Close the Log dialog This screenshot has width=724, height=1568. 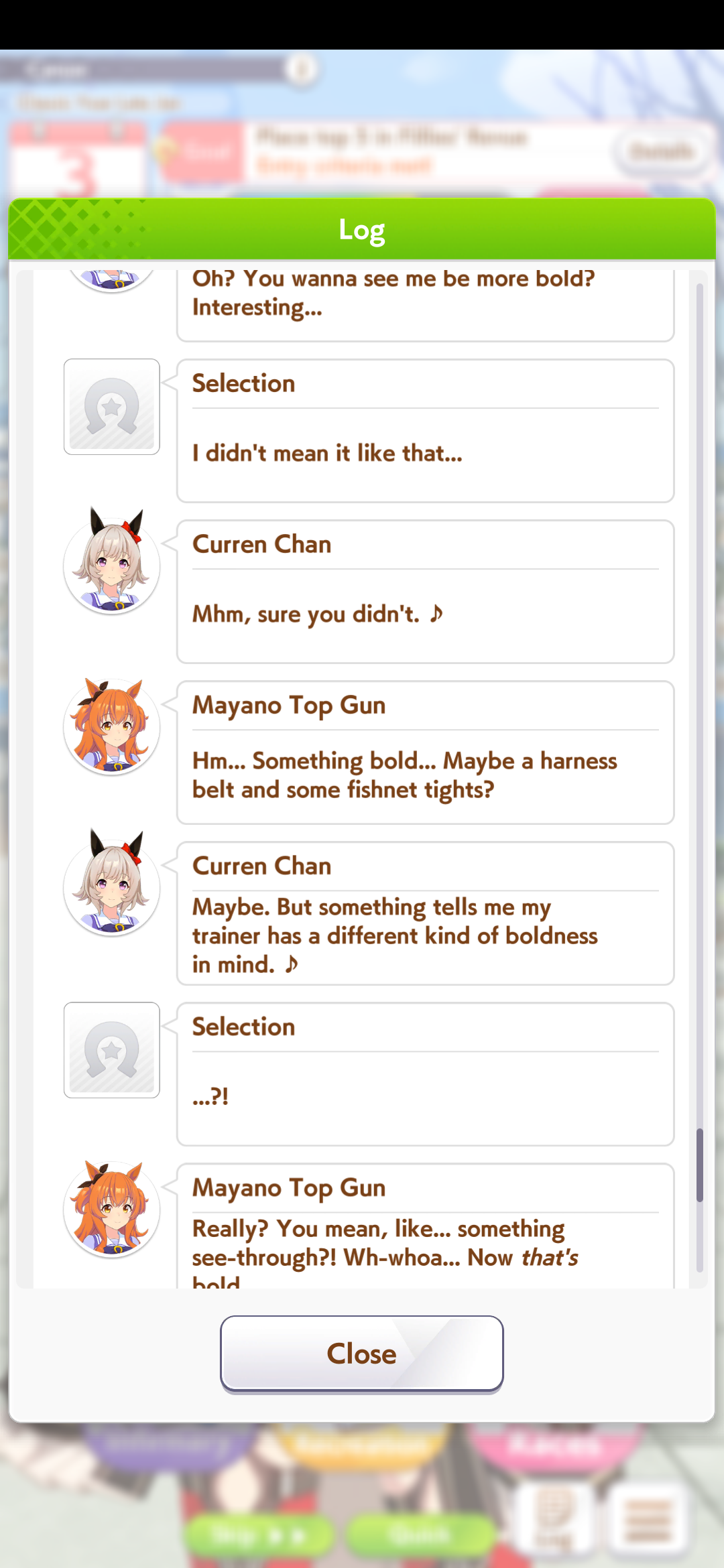(x=362, y=1354)
